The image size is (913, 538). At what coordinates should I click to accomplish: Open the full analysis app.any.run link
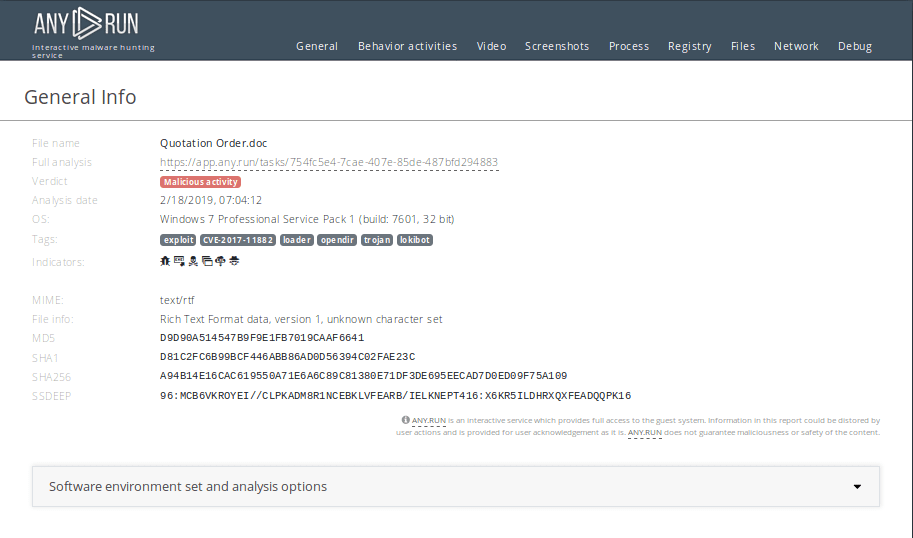329,162
